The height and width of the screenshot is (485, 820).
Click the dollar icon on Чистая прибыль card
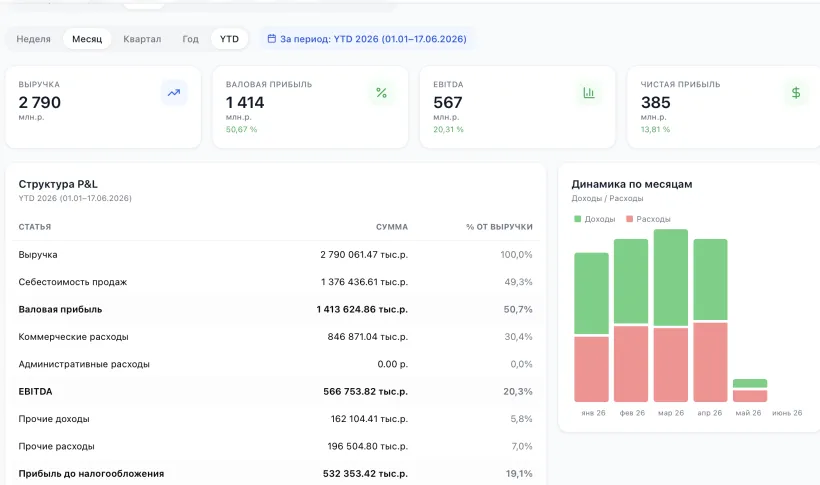(796, 93)
